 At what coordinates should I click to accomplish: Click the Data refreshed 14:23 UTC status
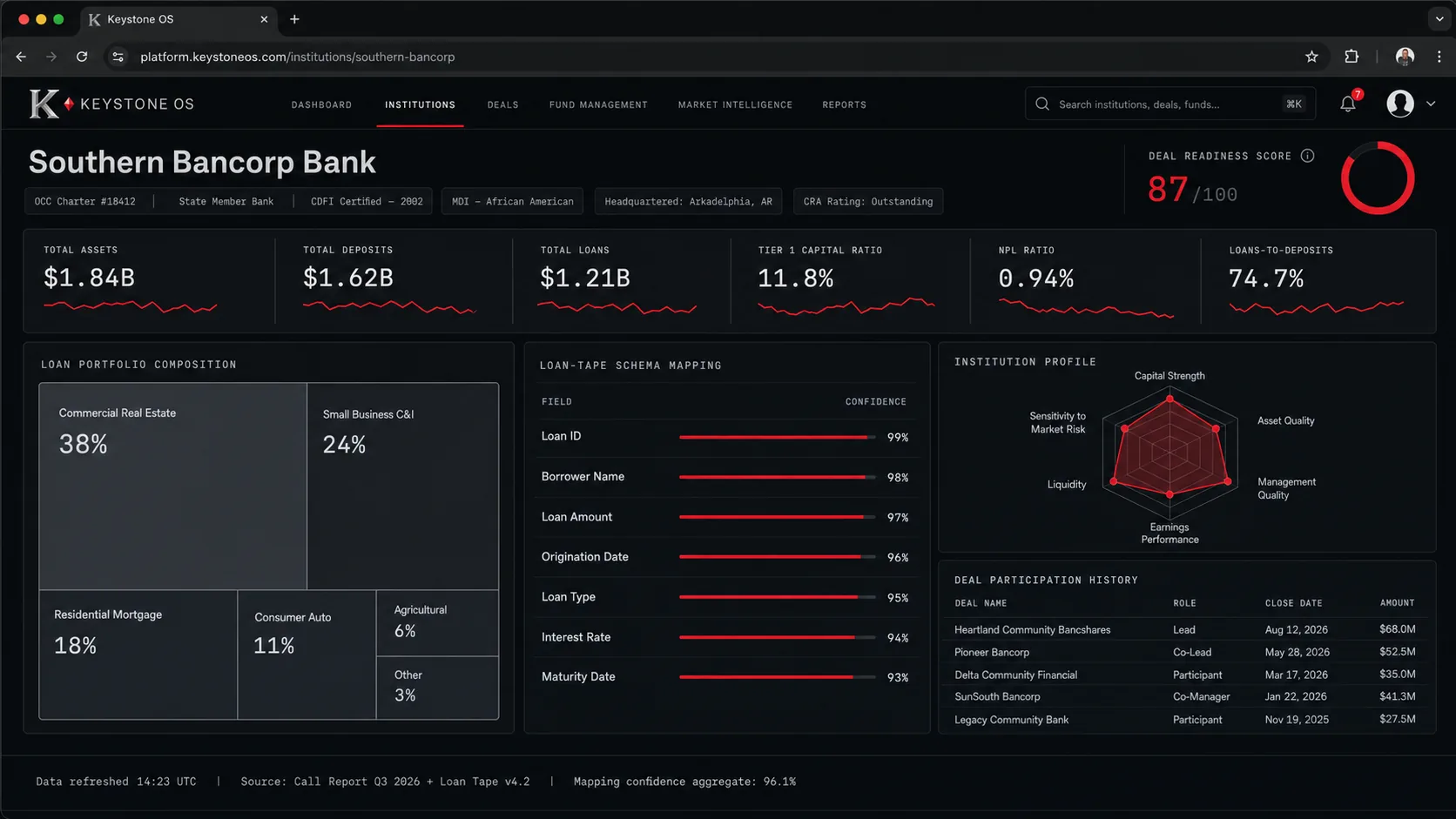[x=116, y=782]
